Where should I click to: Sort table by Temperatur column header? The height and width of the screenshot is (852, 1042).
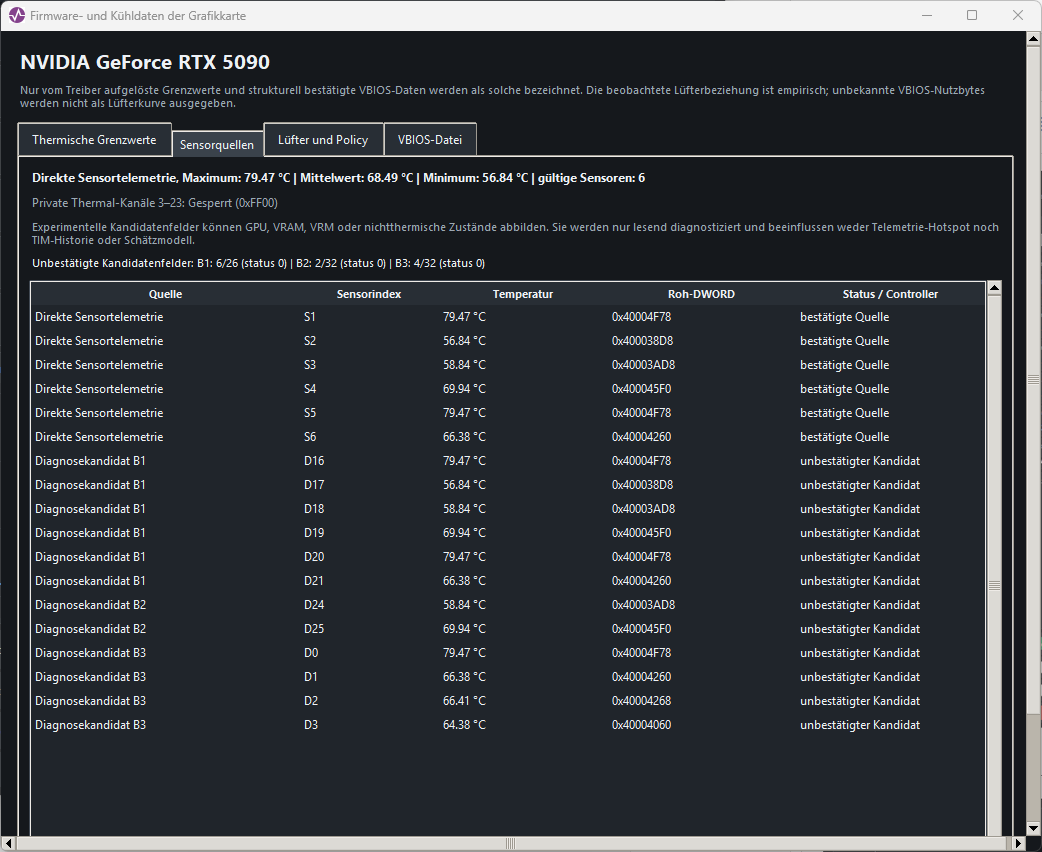523,294
